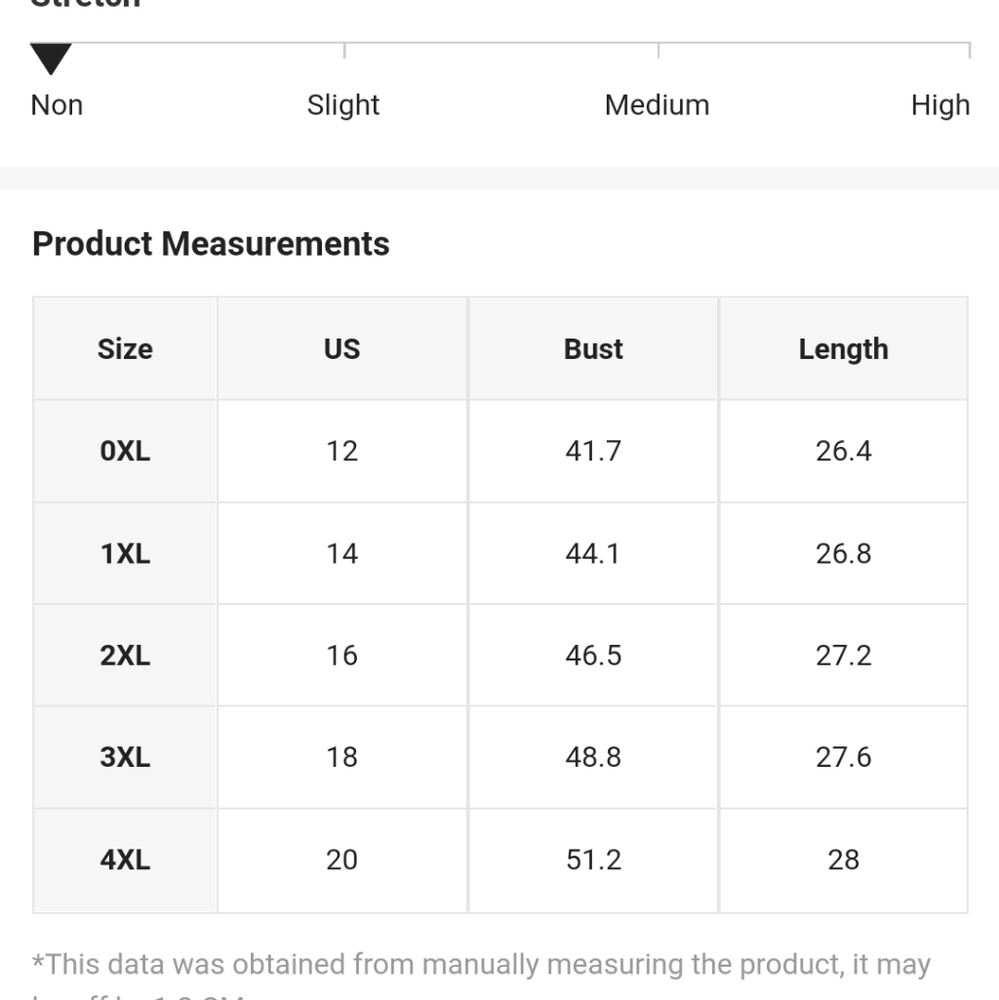
Task: Click the 51.2 bust value
Action: [593, 859]
